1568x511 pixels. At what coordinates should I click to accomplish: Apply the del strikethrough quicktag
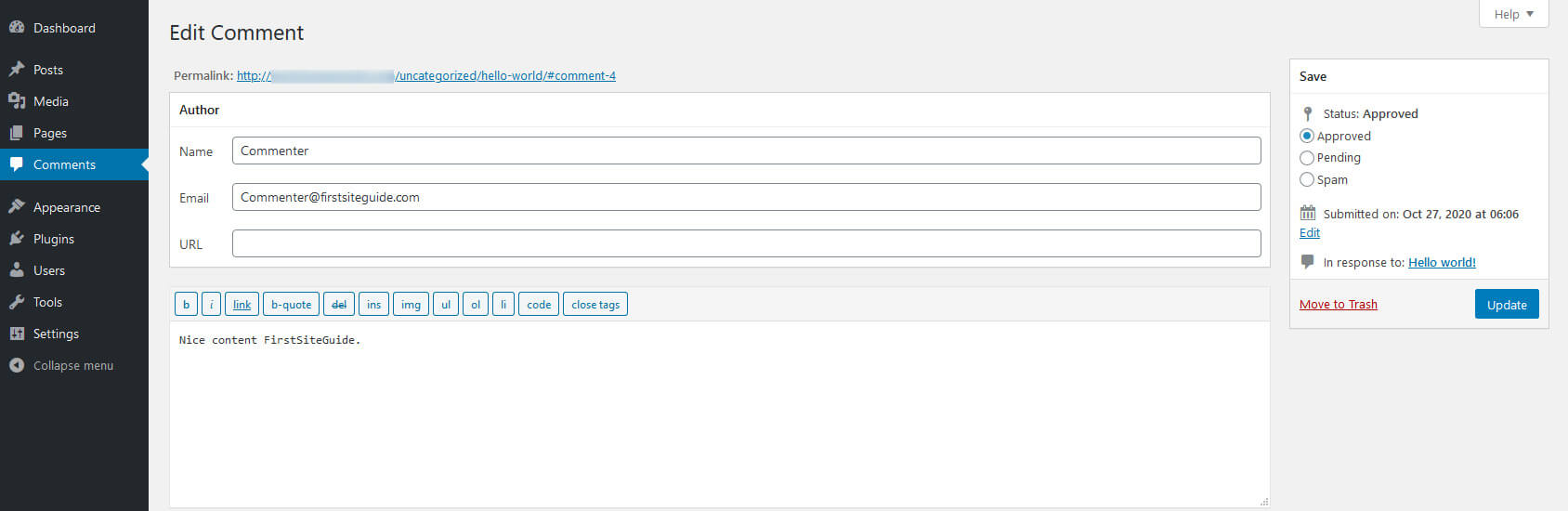(x=339, y=304)
